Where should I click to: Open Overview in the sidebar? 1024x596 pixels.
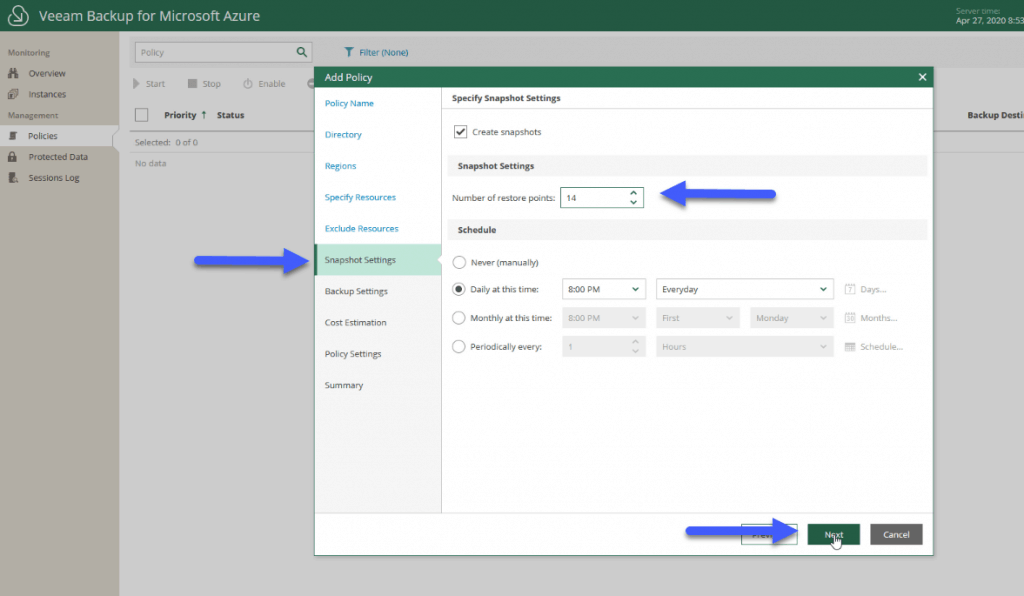tap(47, 73)
